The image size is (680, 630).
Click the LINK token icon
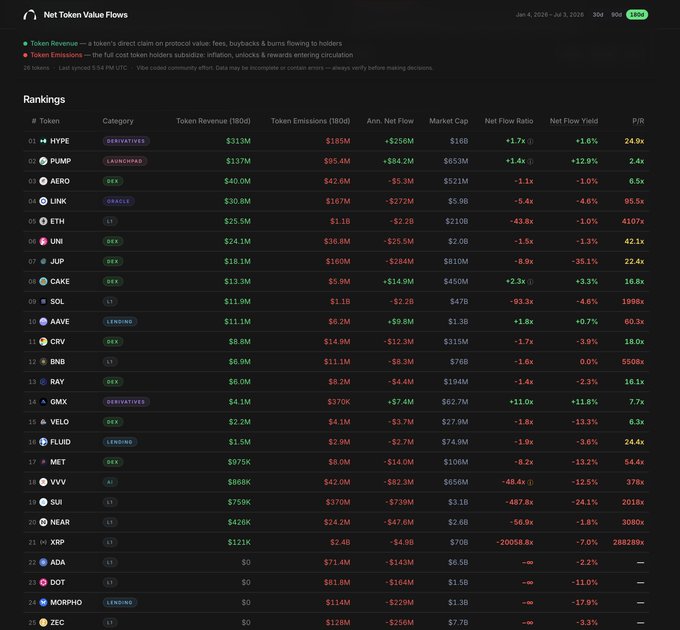tap(43, 201)
